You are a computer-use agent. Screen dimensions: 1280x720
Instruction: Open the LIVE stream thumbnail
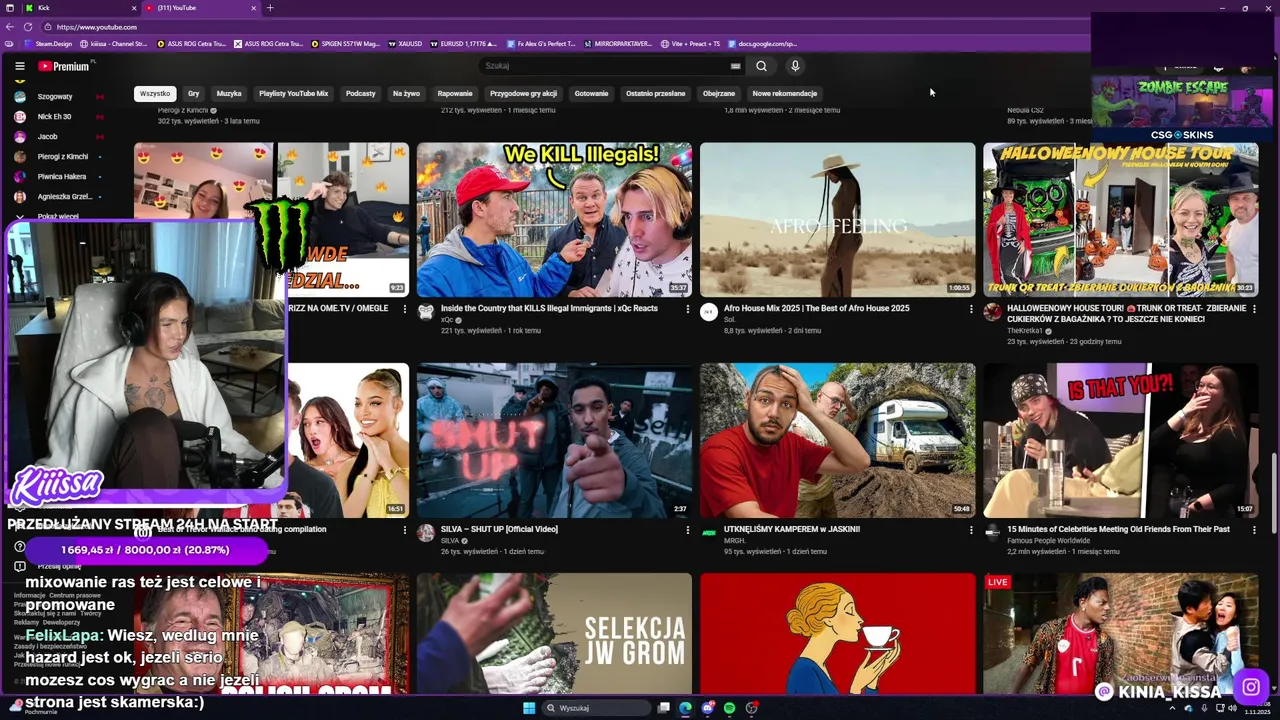(1120, 633)
